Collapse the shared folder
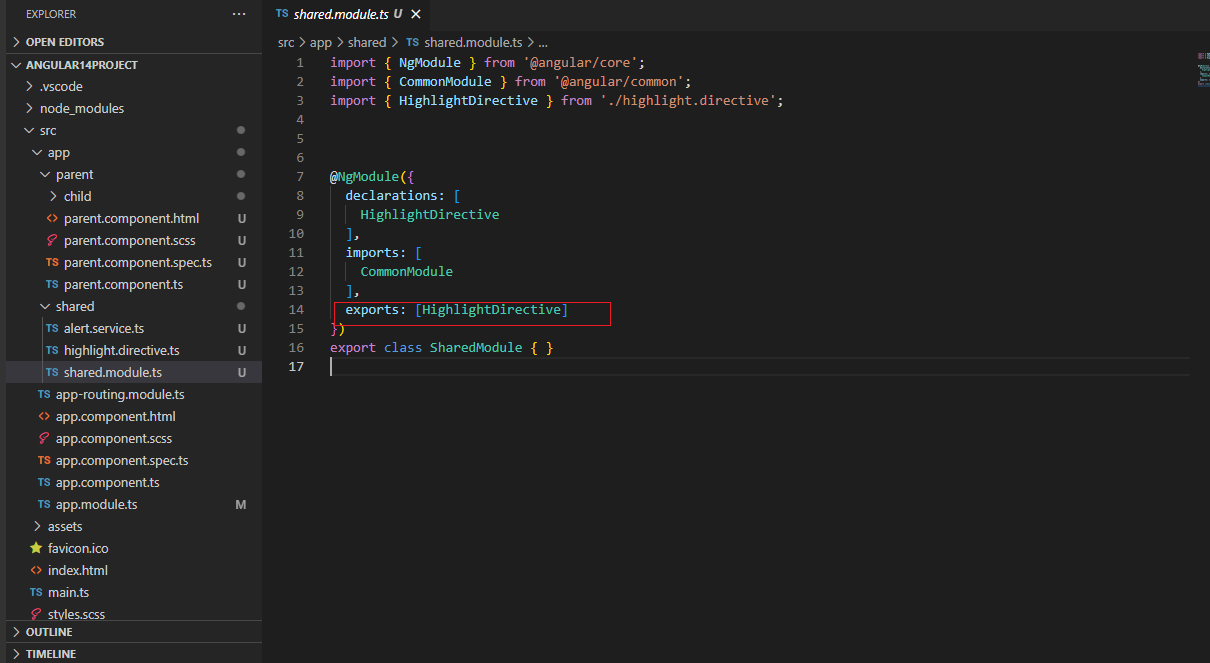Screen dimensions: 1210x663 pyautogui.click(x=44, y=306)
